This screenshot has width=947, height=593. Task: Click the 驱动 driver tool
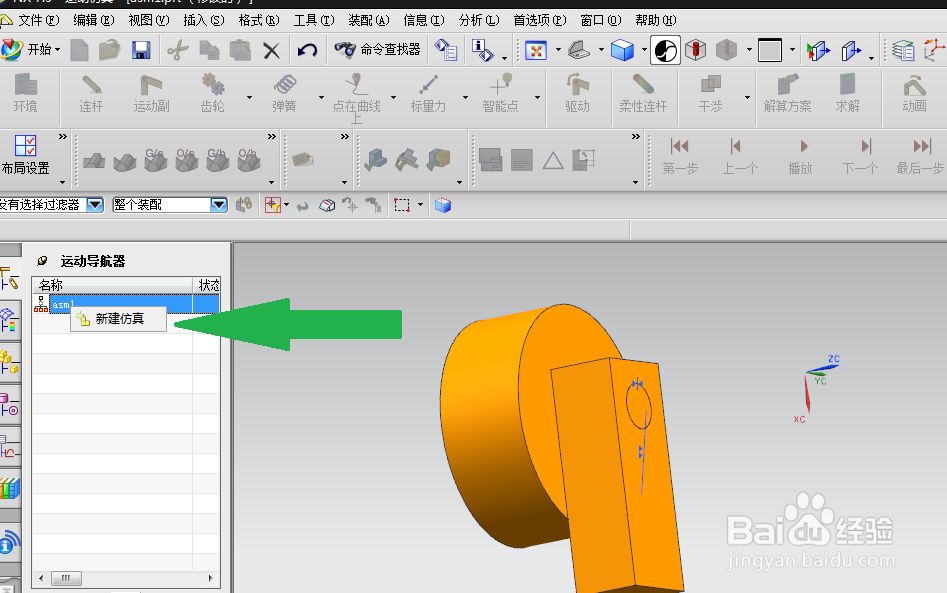[x=577, y=94]
